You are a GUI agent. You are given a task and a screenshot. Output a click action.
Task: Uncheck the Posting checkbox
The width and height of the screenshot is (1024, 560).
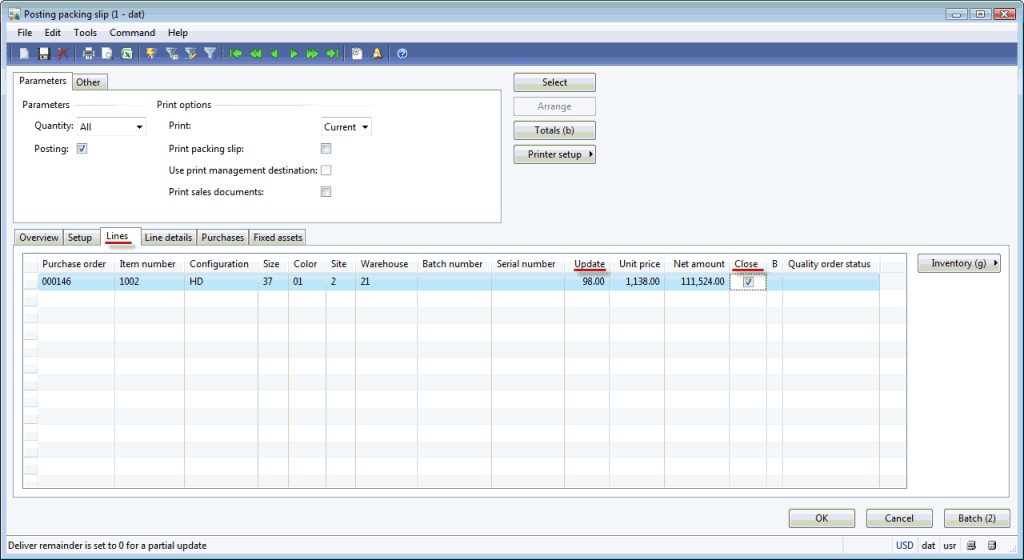(82, 149)
